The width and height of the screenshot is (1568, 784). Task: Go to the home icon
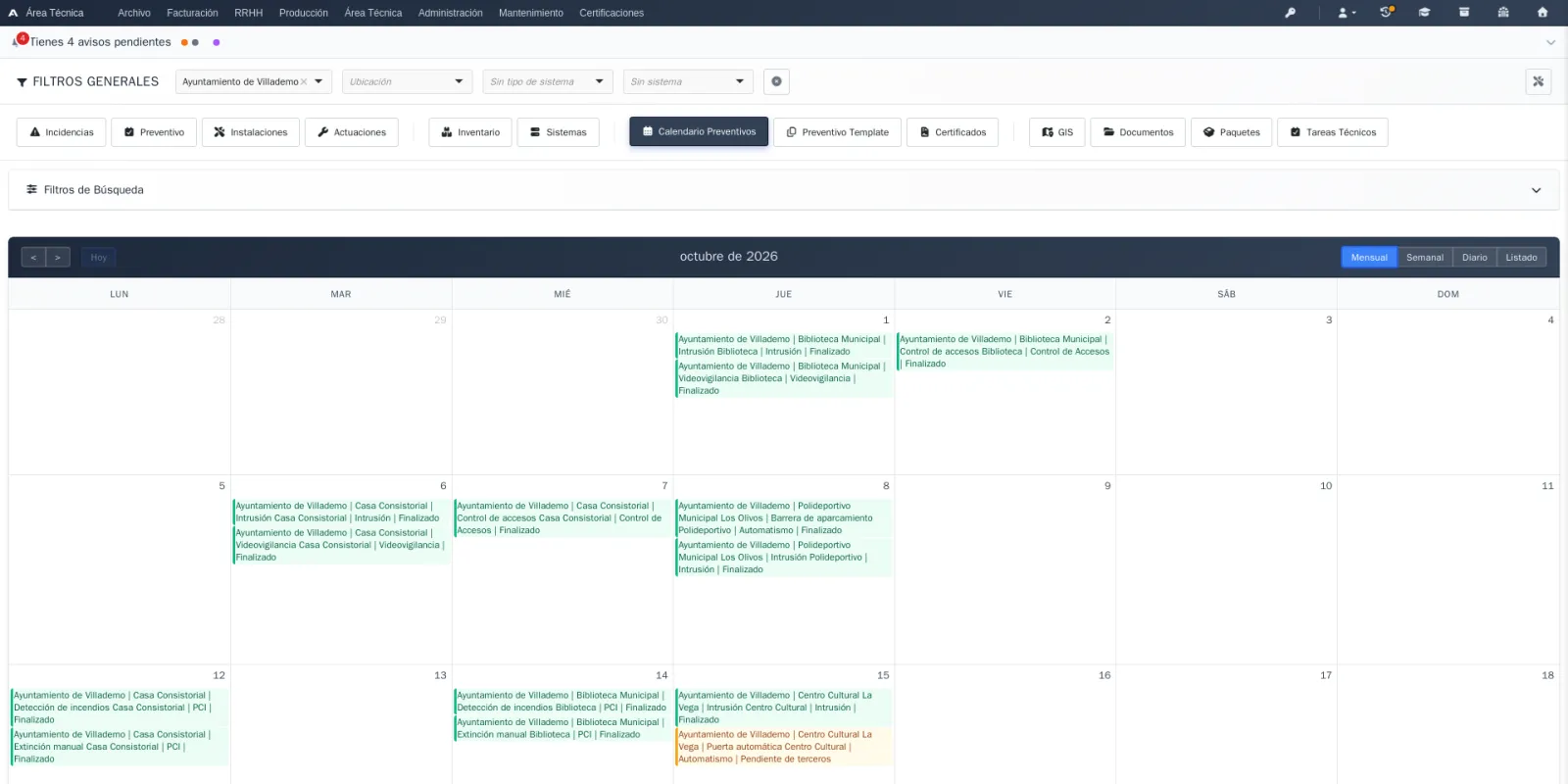click(1542, 13)
